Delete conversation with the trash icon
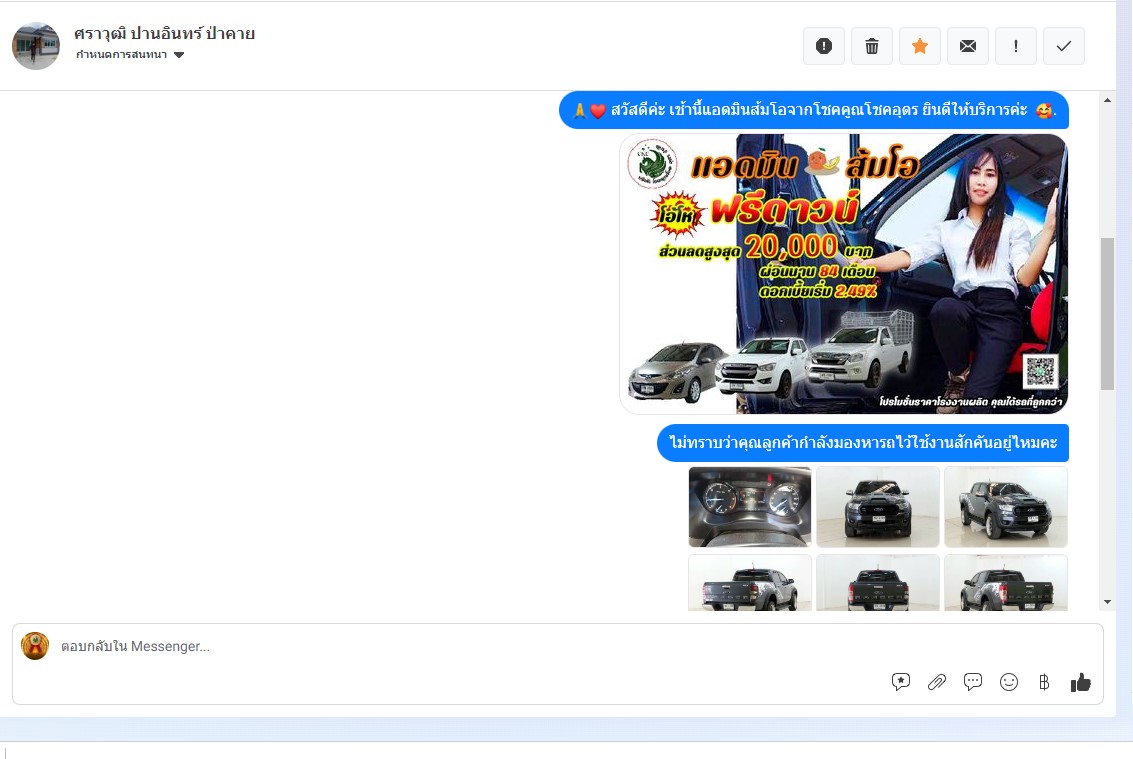The image size is (1133, 759). pos(872,46)
